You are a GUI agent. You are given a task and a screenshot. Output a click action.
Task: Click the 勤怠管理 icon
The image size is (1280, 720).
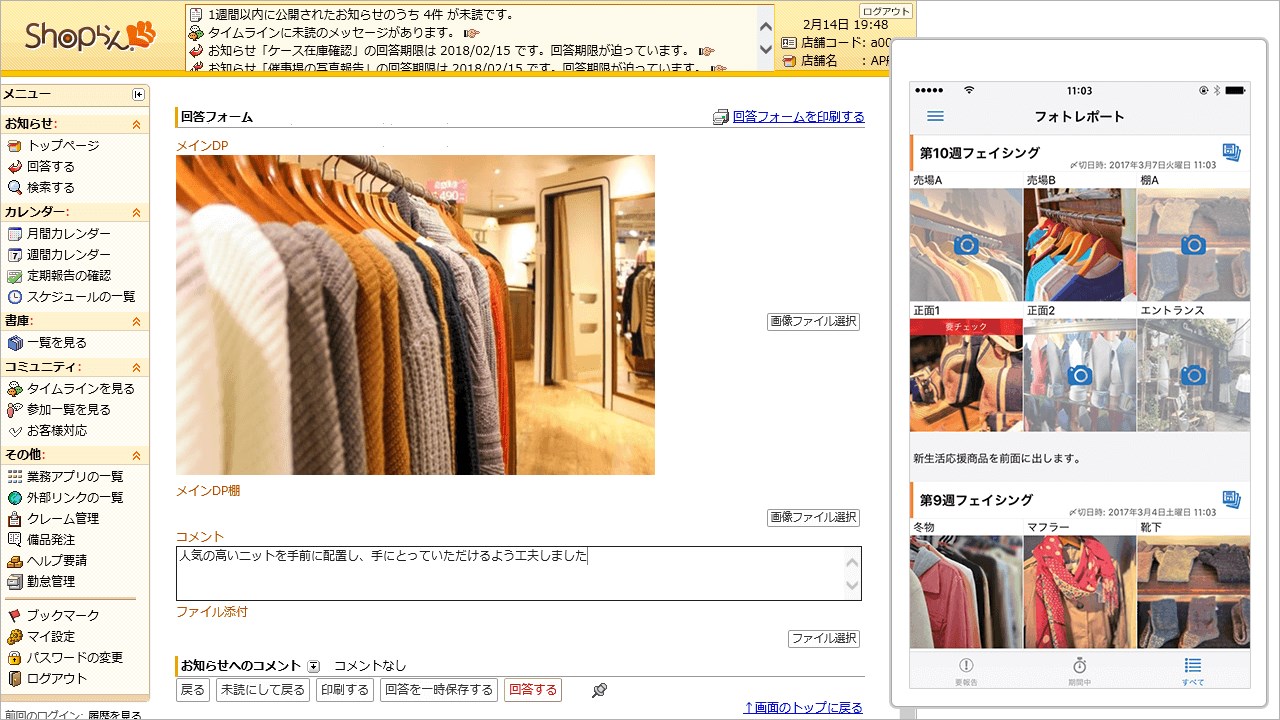15,582
